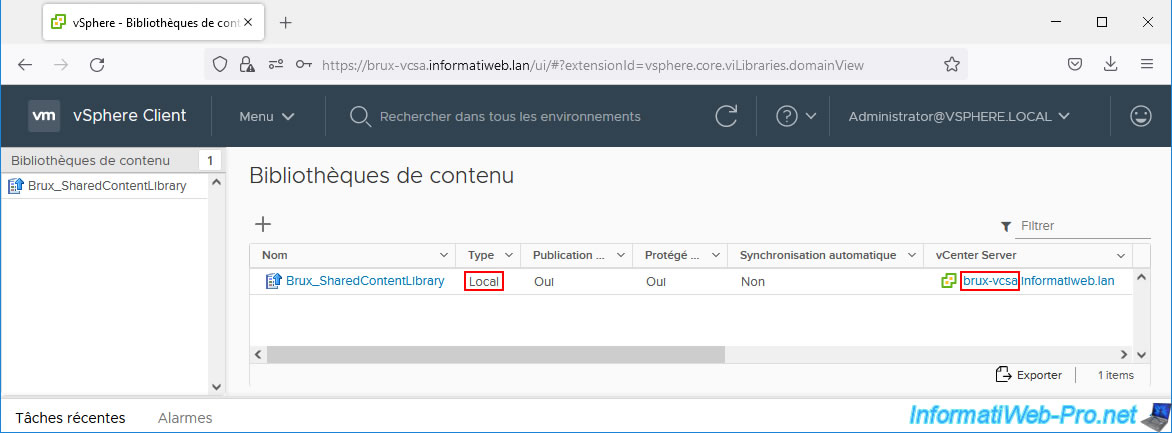This screenshot has width=1172, height=433.
Task: Open the Type column dropdown arrow
Action: pyautogui.click(x=509, y=256)
